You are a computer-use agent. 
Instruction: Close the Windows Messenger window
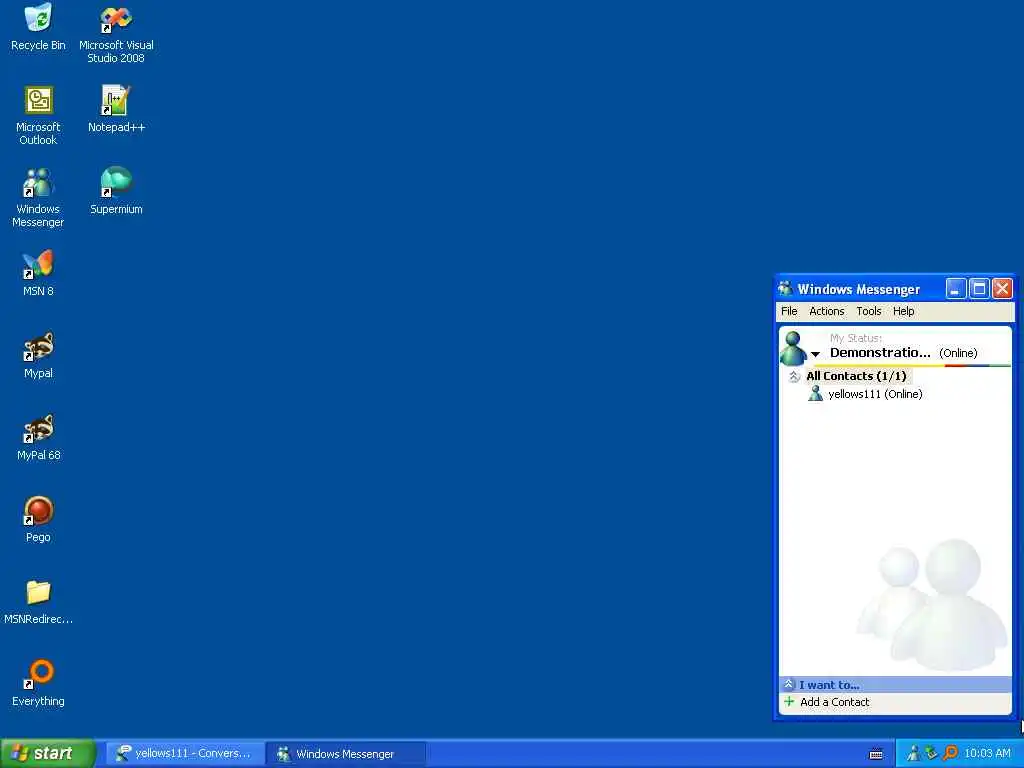pos(1002,289)
